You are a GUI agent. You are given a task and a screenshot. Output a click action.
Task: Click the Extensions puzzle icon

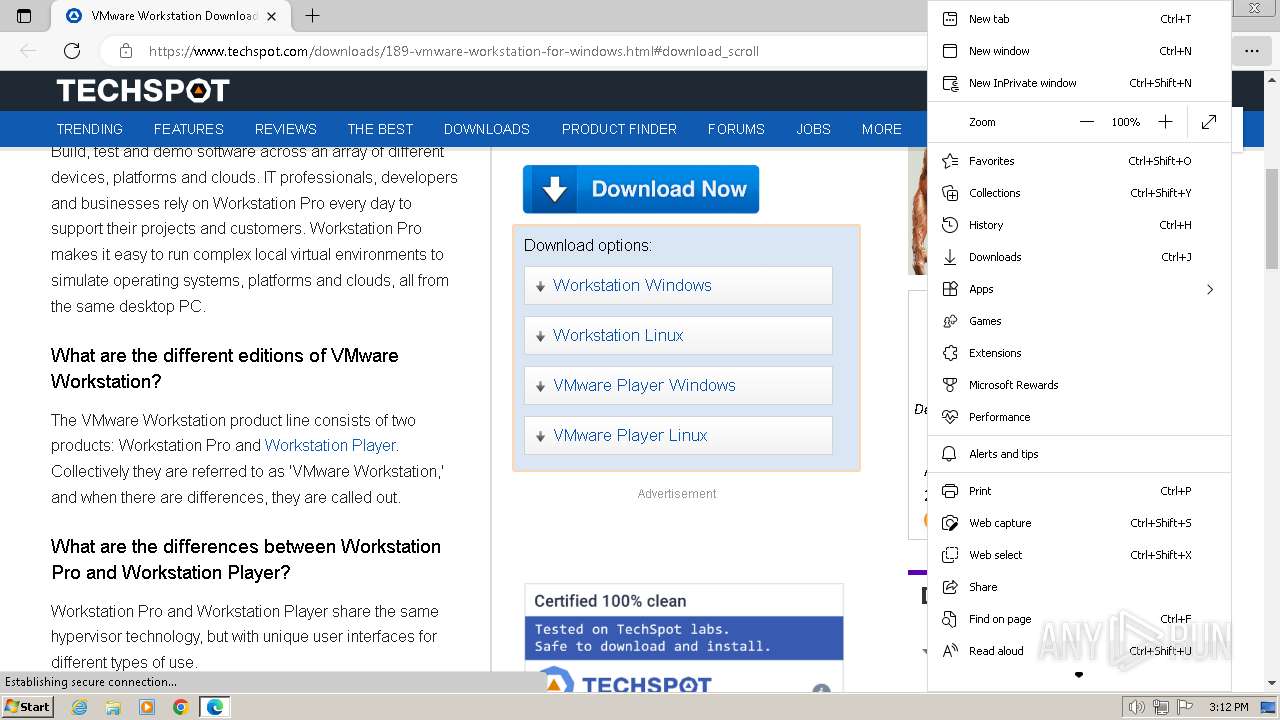pyautogui.click(x=950, y=353)
